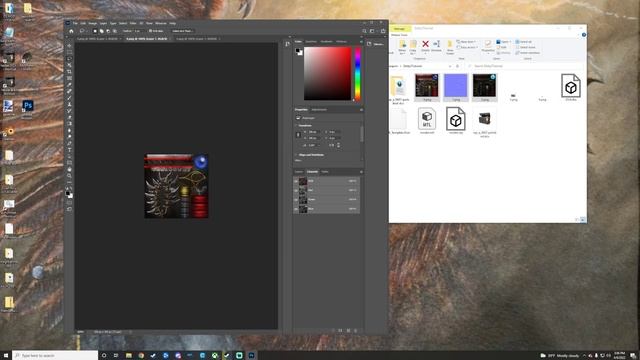Click Invert selection in Explorer ribbon
This screenshot has width=640, height=360.
pos(528,53)
